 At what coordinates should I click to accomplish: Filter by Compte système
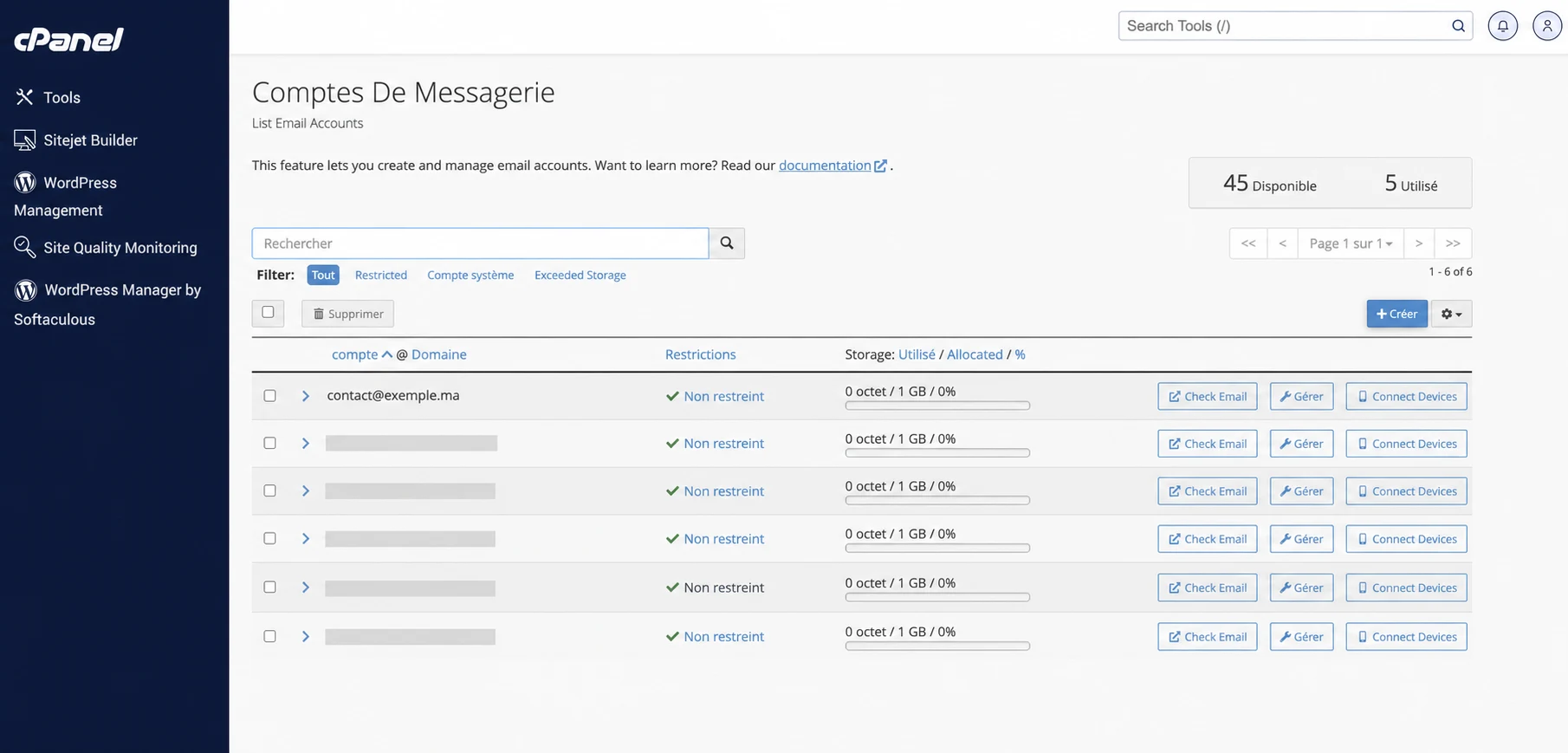(x=470, y=275)
